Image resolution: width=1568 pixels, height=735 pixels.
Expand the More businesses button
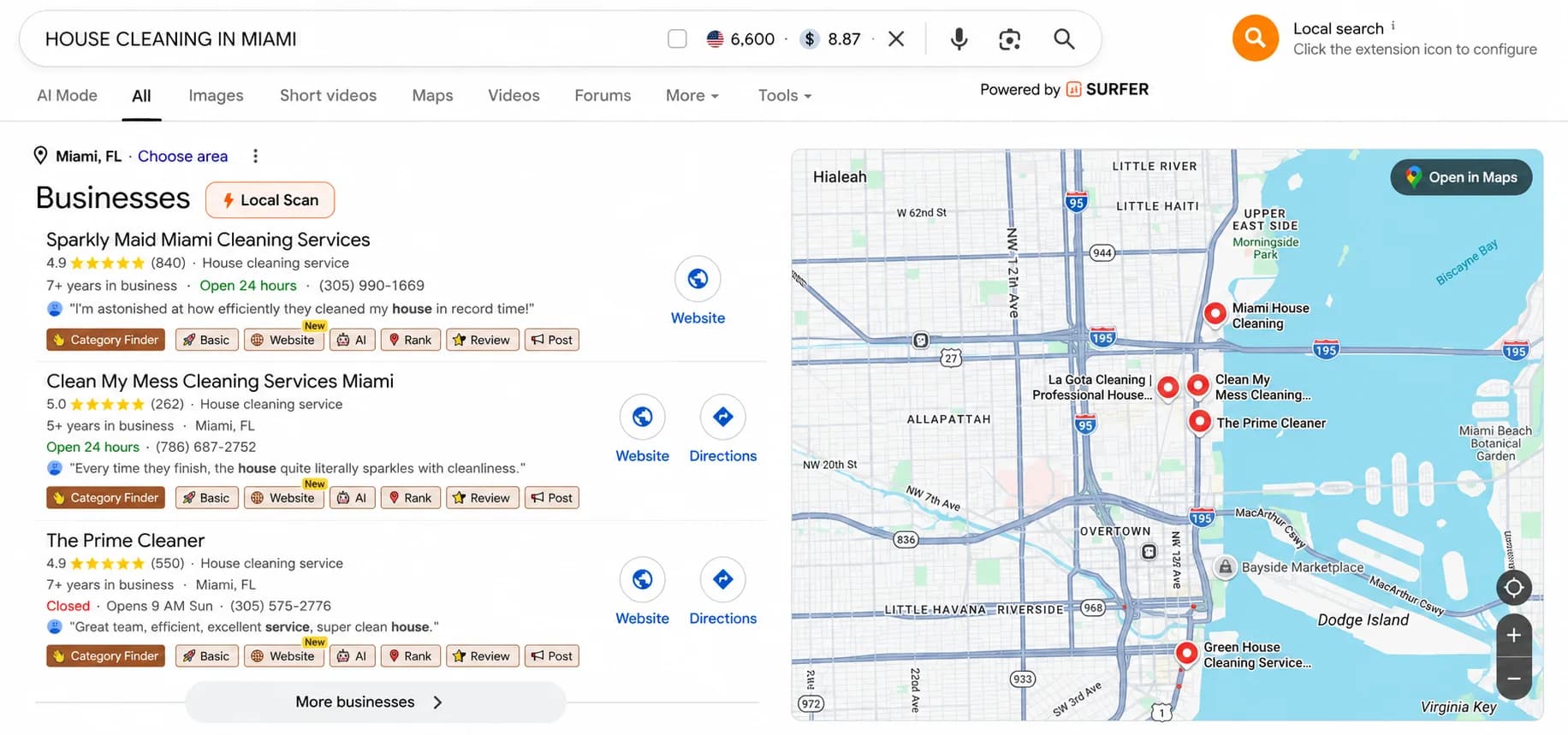point(375,702)
